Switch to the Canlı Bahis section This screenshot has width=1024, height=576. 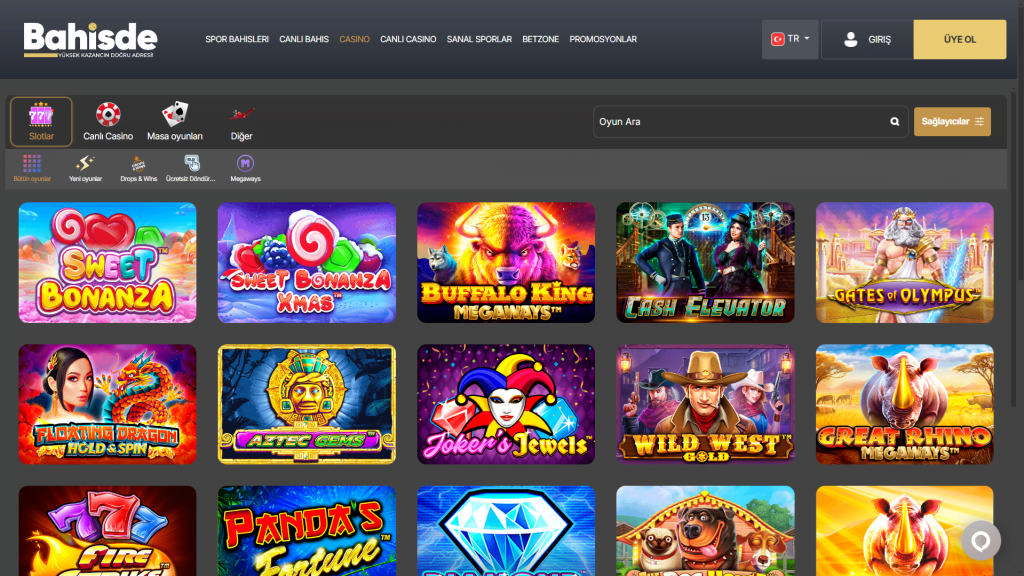304,40
